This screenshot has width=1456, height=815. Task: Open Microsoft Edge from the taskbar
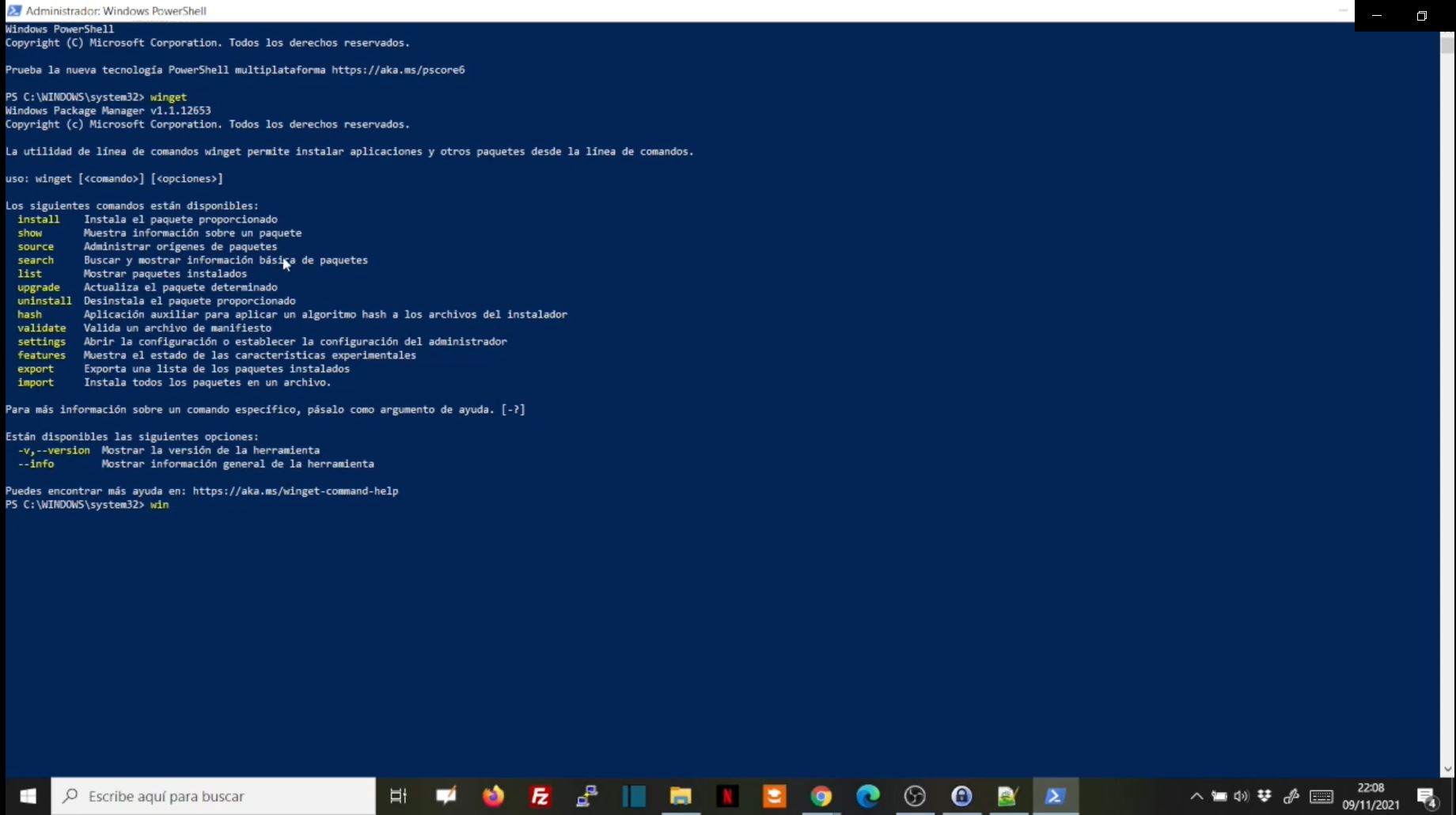(868, 796)
